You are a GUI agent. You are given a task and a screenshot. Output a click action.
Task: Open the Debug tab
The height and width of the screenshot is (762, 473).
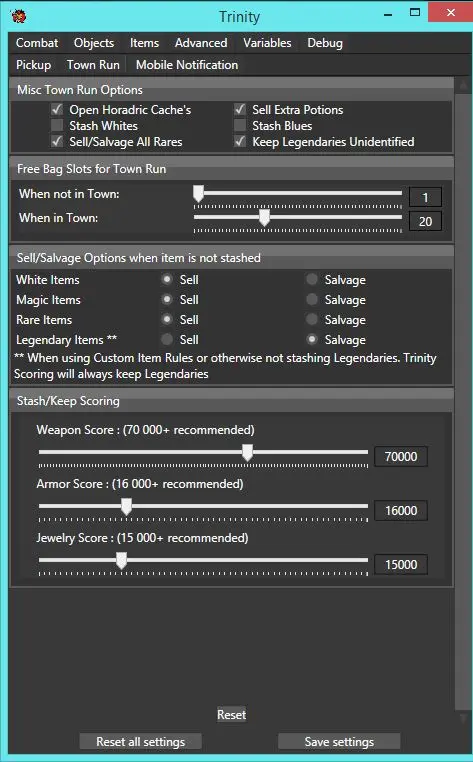325,43
